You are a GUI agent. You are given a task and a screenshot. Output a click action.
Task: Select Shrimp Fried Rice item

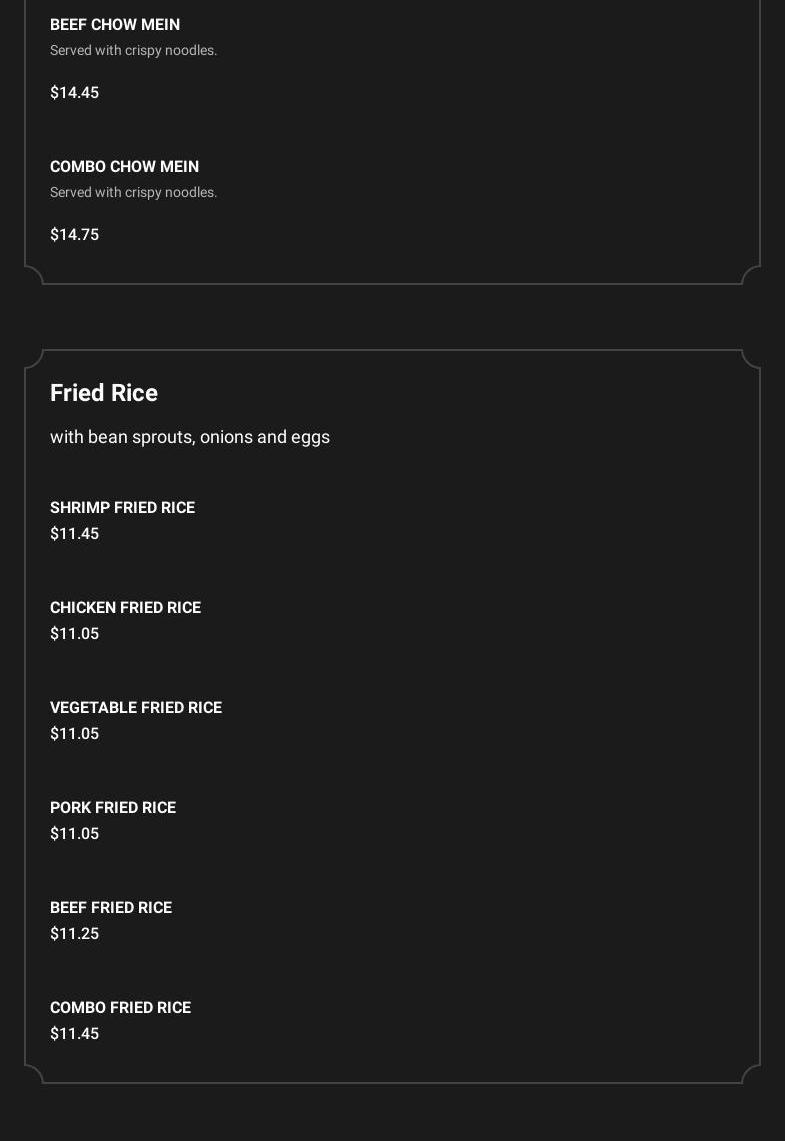[122, 507]
